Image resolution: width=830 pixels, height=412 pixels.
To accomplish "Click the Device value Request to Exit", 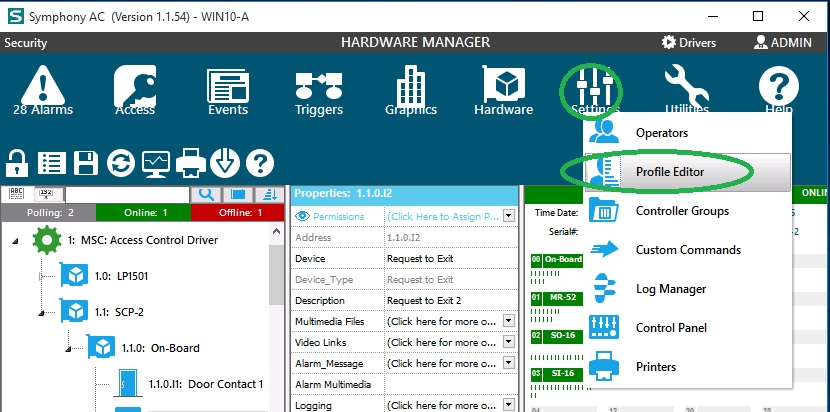I will click(420, 258).
